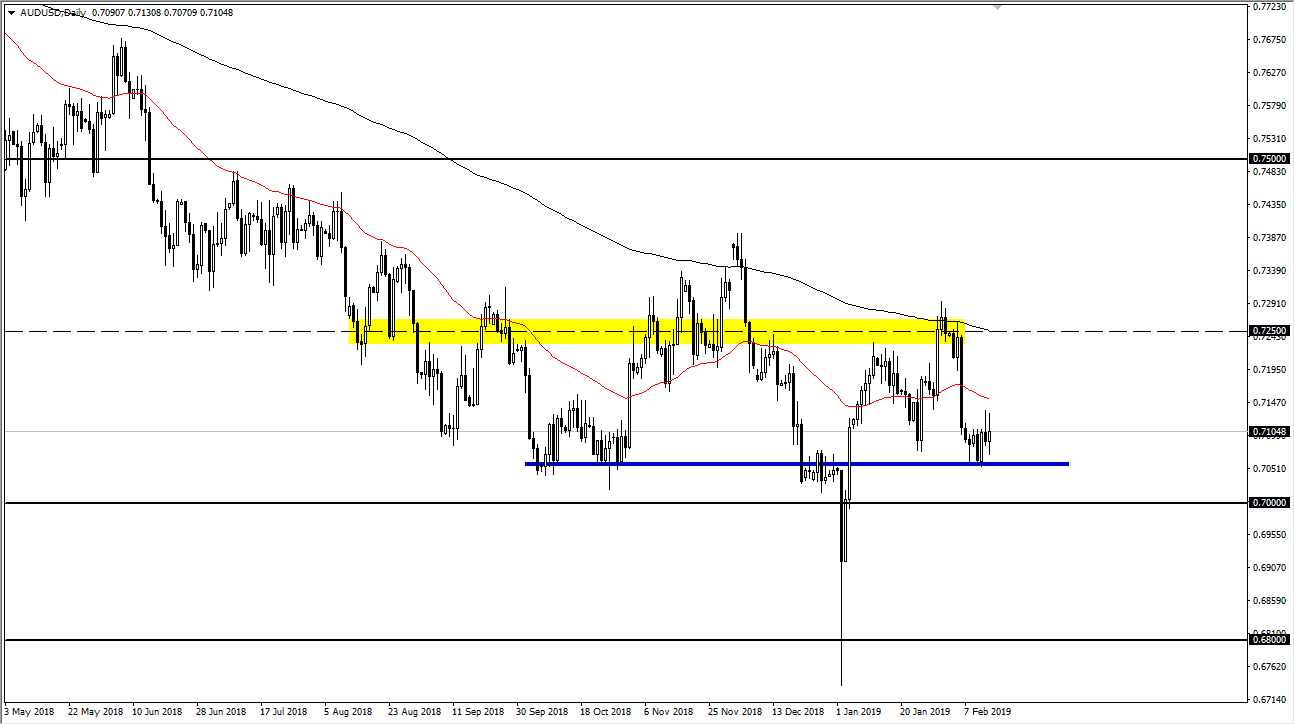Click the time scale at the chart bottom

[x=600, y=710]
